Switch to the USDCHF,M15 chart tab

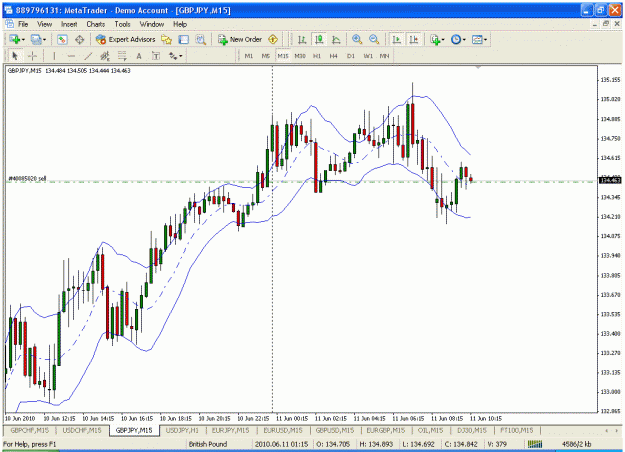tap(82, 430)
